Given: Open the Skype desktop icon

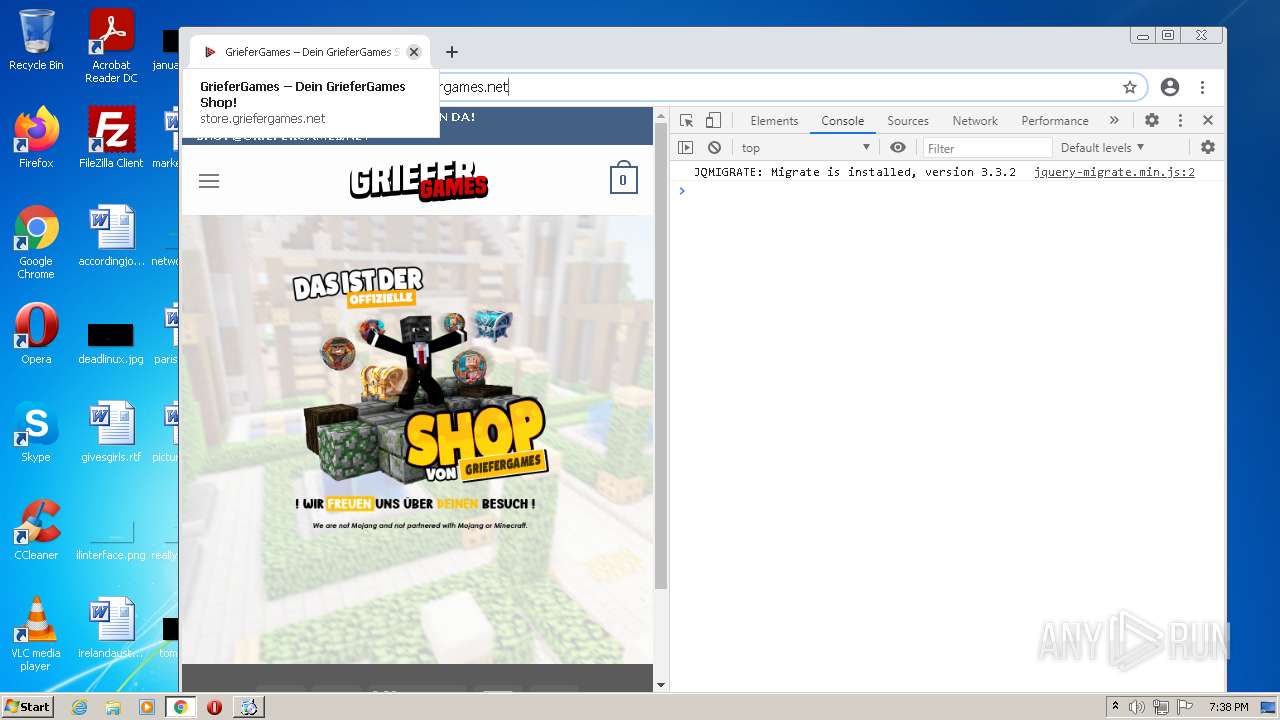Looking at the screenshot, I should [36, 432].
